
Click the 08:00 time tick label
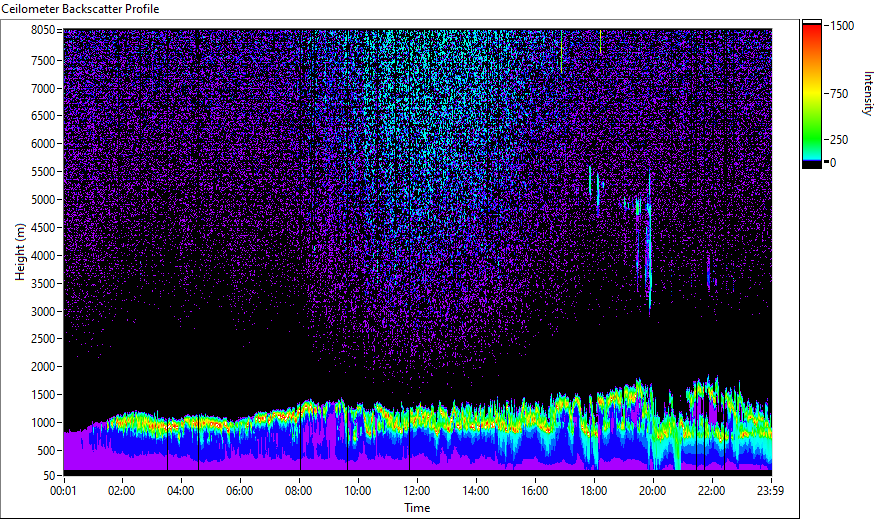pos(298,491)
